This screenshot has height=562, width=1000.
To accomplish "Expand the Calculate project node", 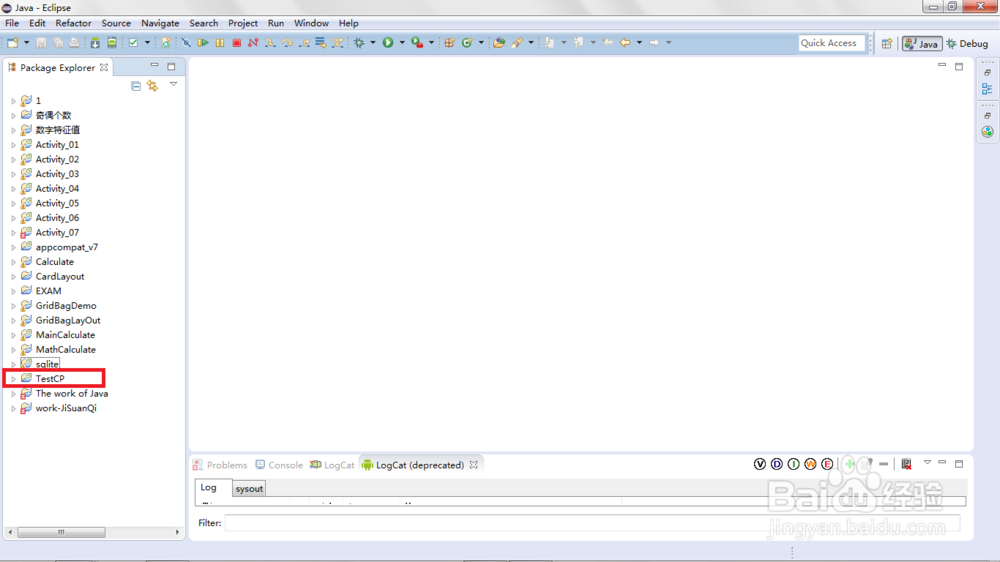I will (x=13, y=262).
